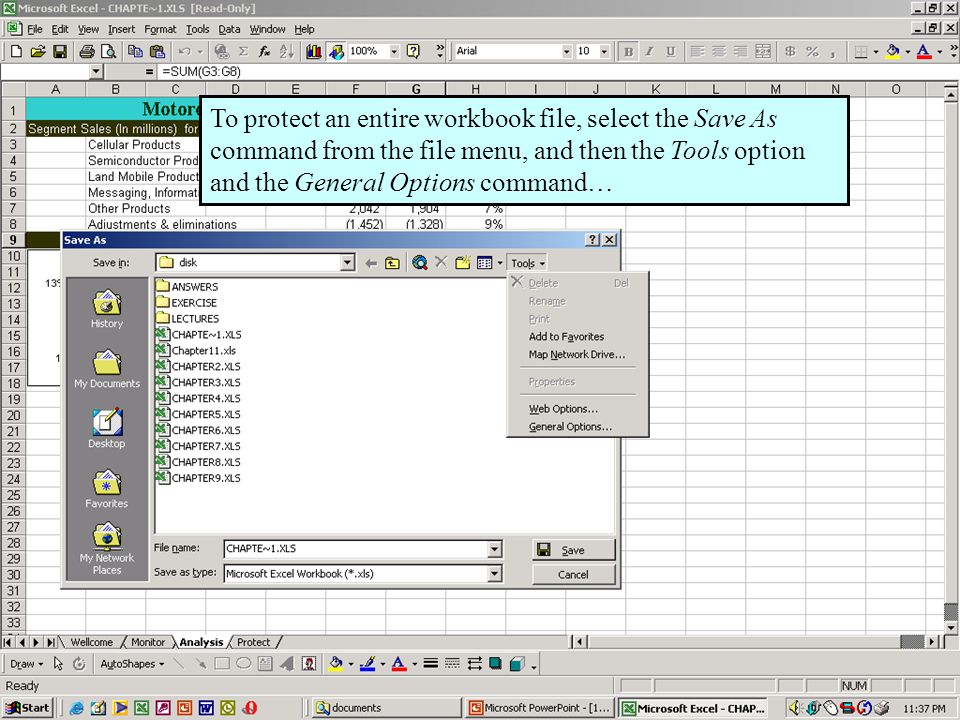This screenshot has width=960, height=720.
Task: Click the Print Preview icon
Action: click(x=108, y=51)
